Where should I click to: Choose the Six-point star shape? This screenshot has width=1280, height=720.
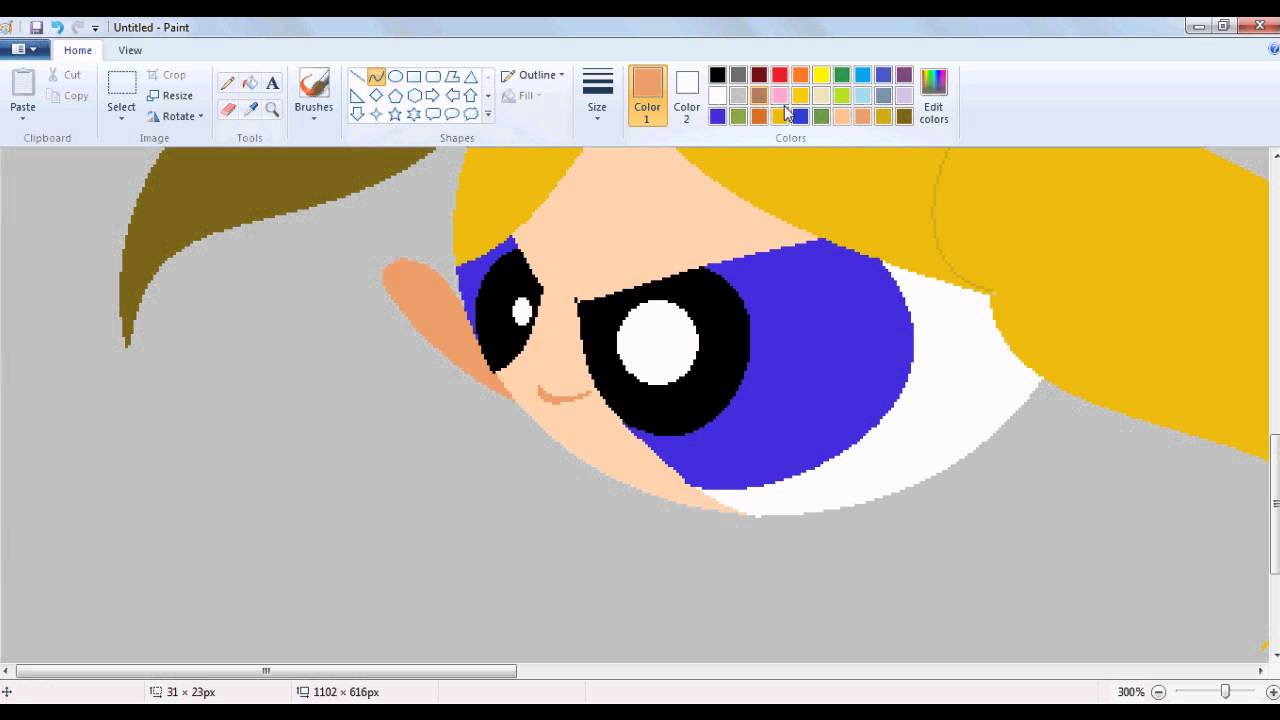coord(414,114)
